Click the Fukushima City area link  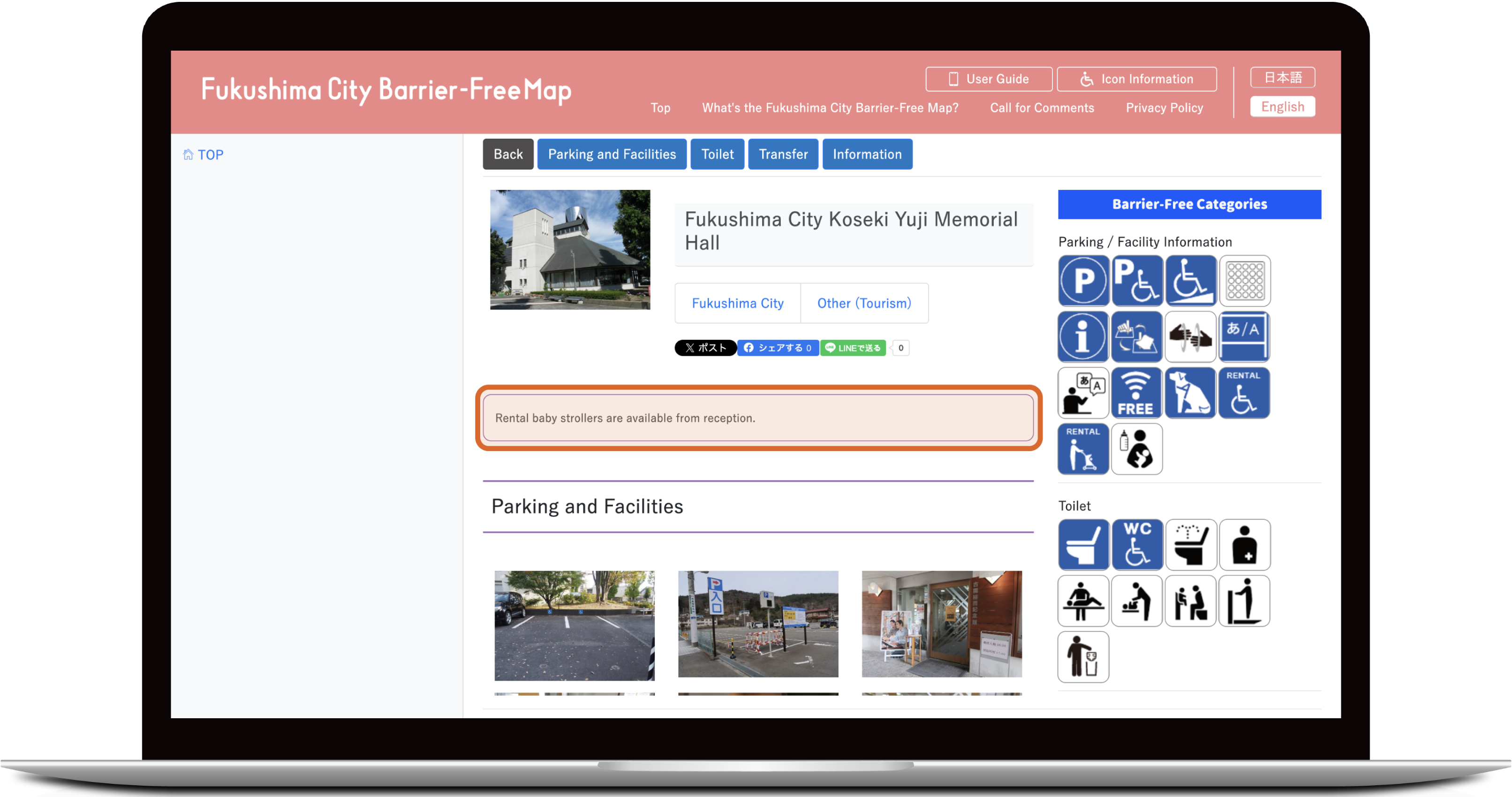[x=737, y=303]
